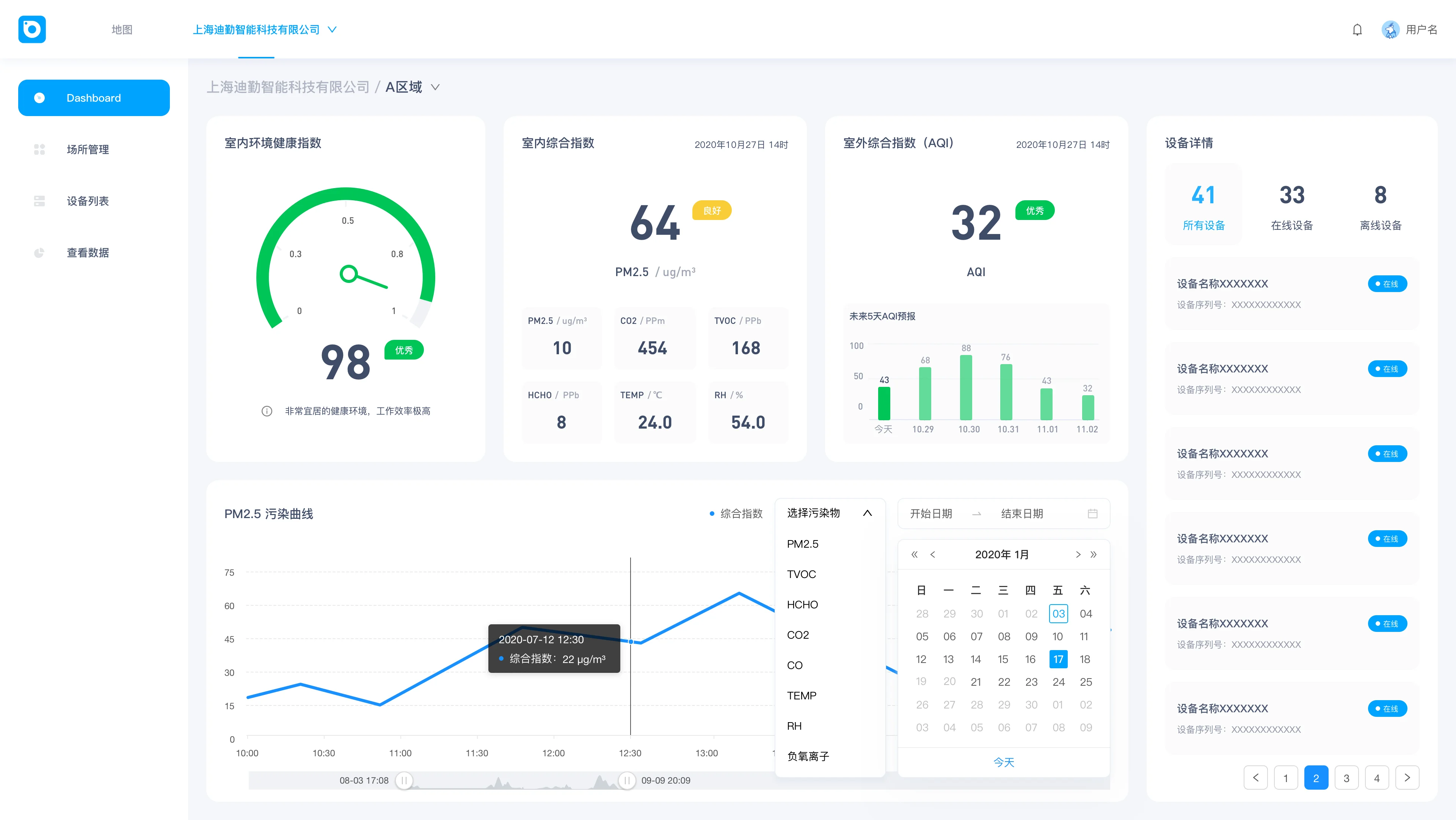Jump to previous year with double-left arrow
The height and width of the screenshot is (820, 1456).
point(915,555)
